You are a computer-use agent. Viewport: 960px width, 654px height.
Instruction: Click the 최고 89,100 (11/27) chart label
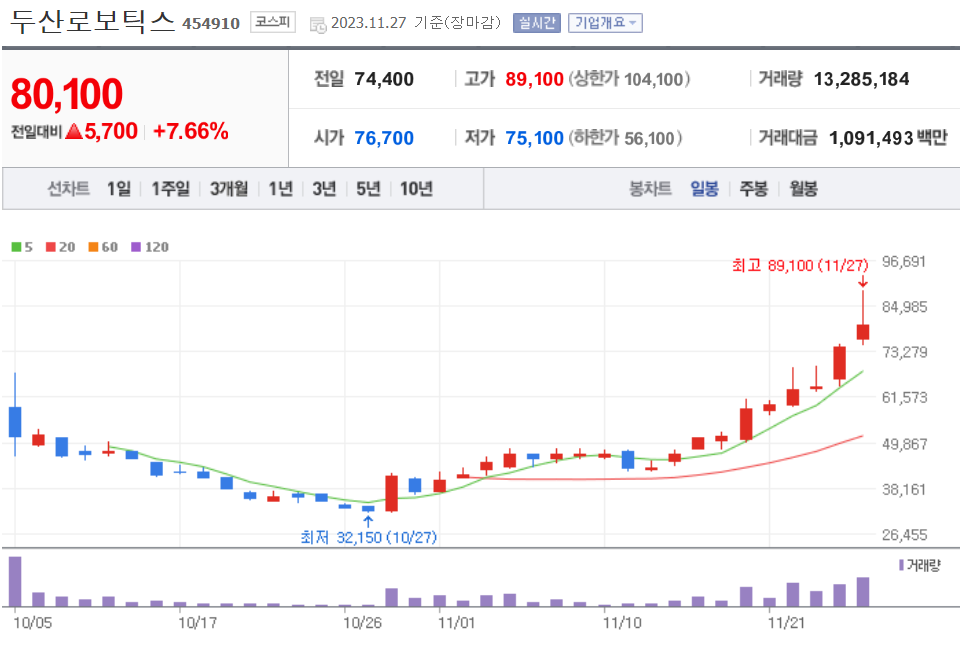(x=800, y=265)
